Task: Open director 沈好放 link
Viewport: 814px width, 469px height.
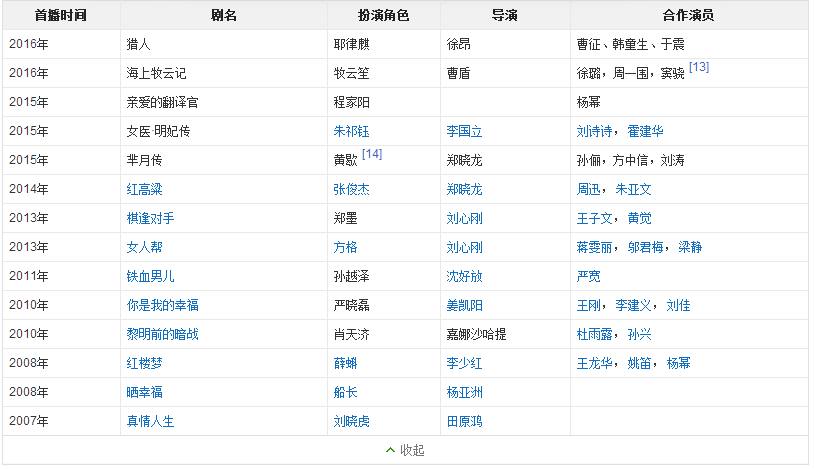Action: click(465, 277)
